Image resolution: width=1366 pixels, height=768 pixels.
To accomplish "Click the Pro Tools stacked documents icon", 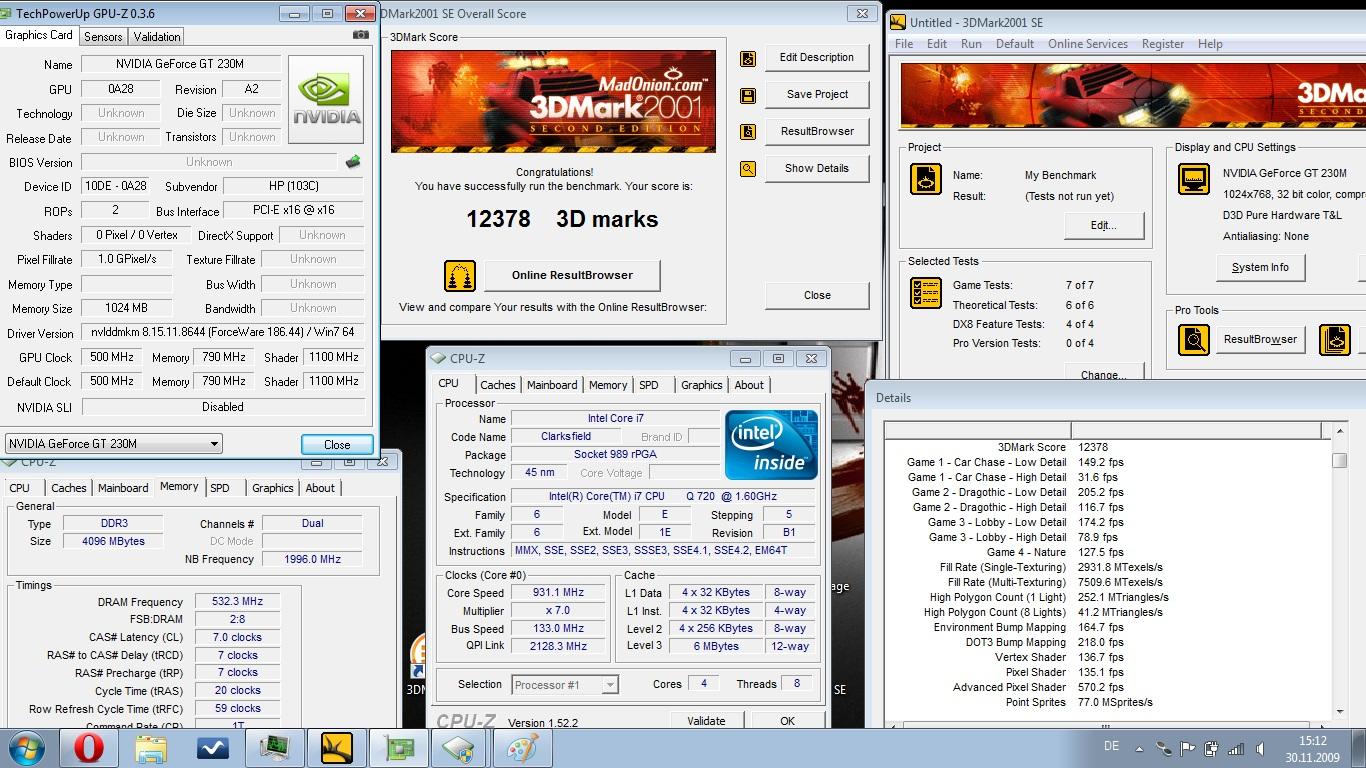I will coord(1335,340).
